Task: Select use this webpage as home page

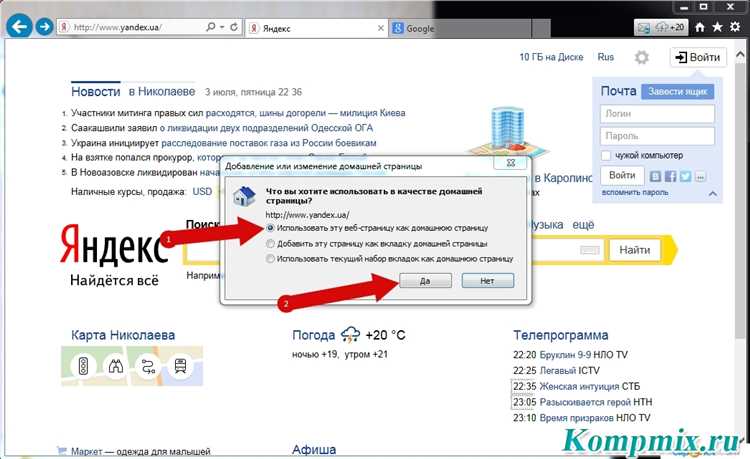Action: pos(270,228)
